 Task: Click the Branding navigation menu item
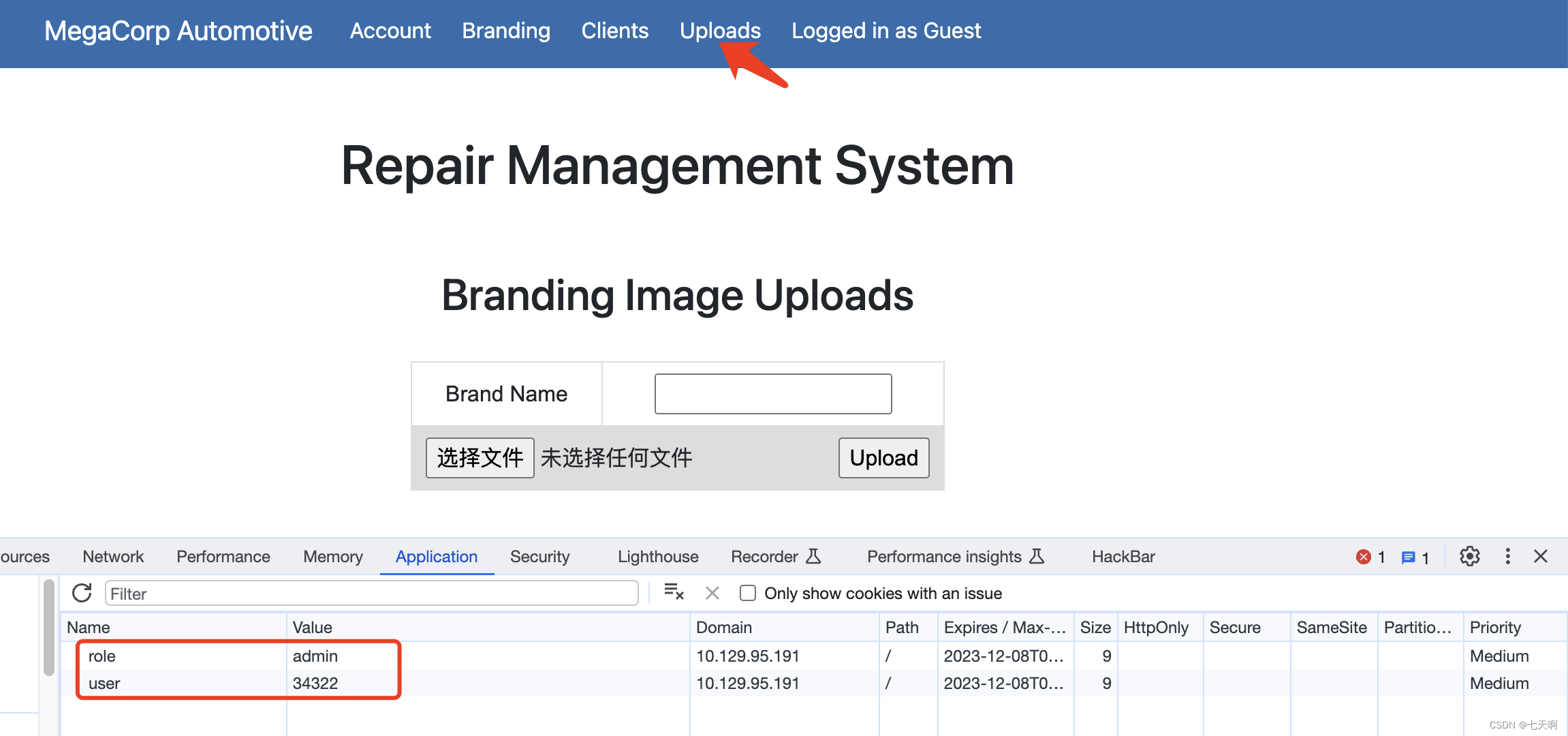tap(506, 31)
